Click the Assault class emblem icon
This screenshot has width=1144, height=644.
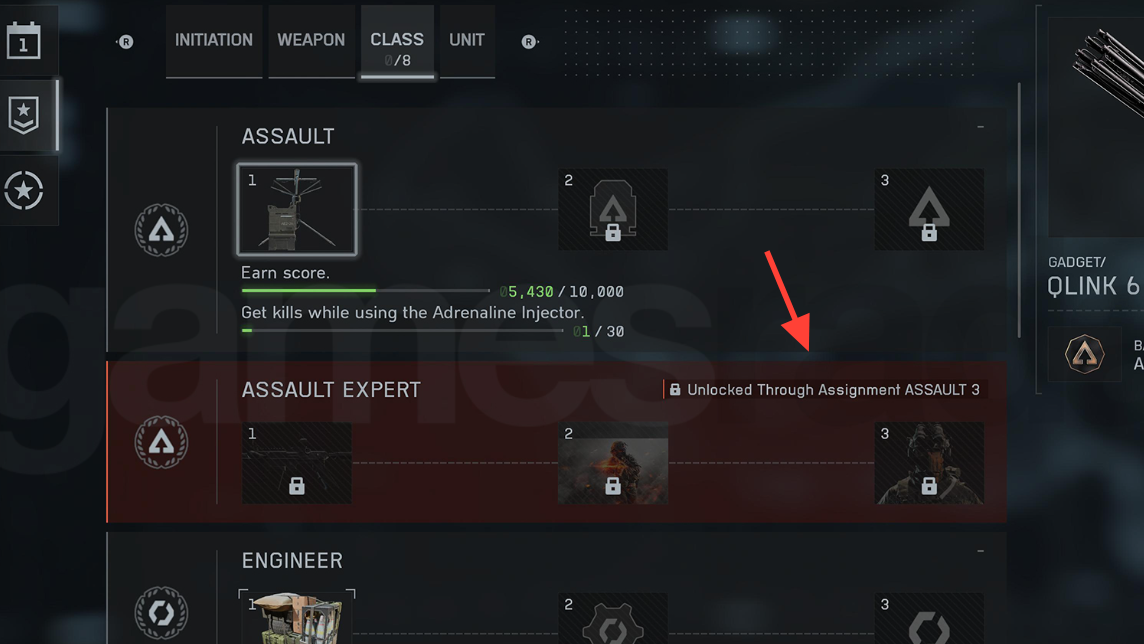pyautogui.click(x=161, y=230)
